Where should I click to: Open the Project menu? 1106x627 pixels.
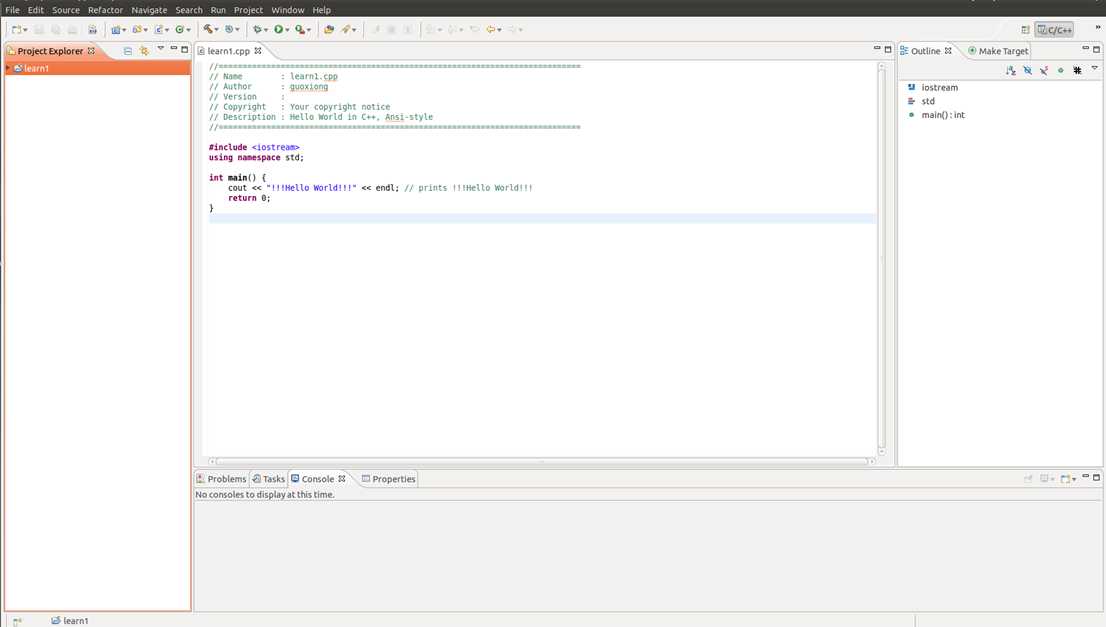248,10
